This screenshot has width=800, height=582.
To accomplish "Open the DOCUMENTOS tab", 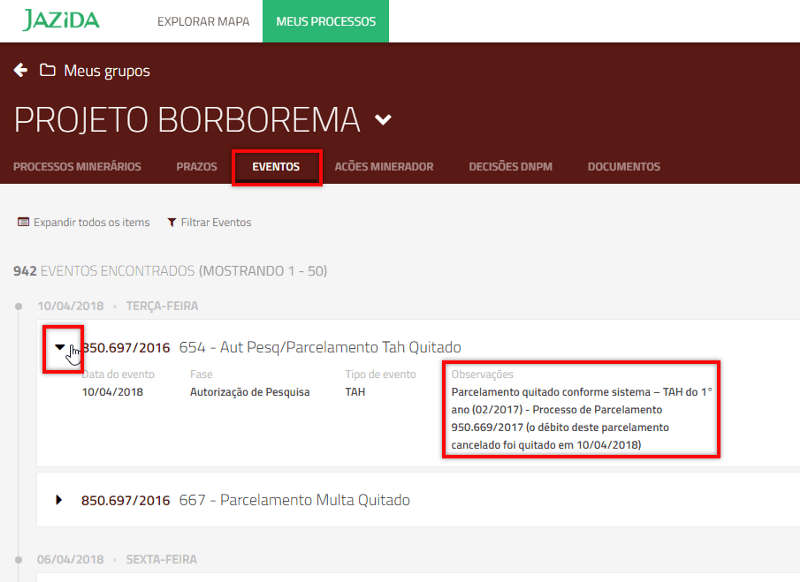I will (623, 167).
